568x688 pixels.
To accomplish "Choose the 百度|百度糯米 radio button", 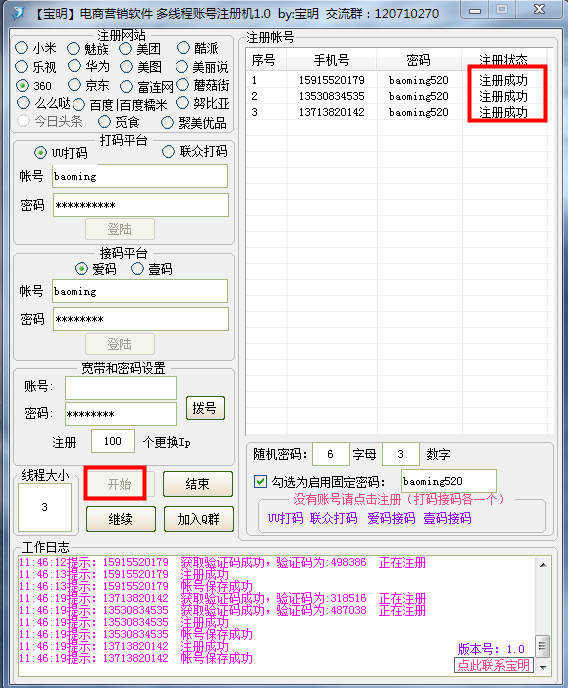I will click(x=79, y=105).
